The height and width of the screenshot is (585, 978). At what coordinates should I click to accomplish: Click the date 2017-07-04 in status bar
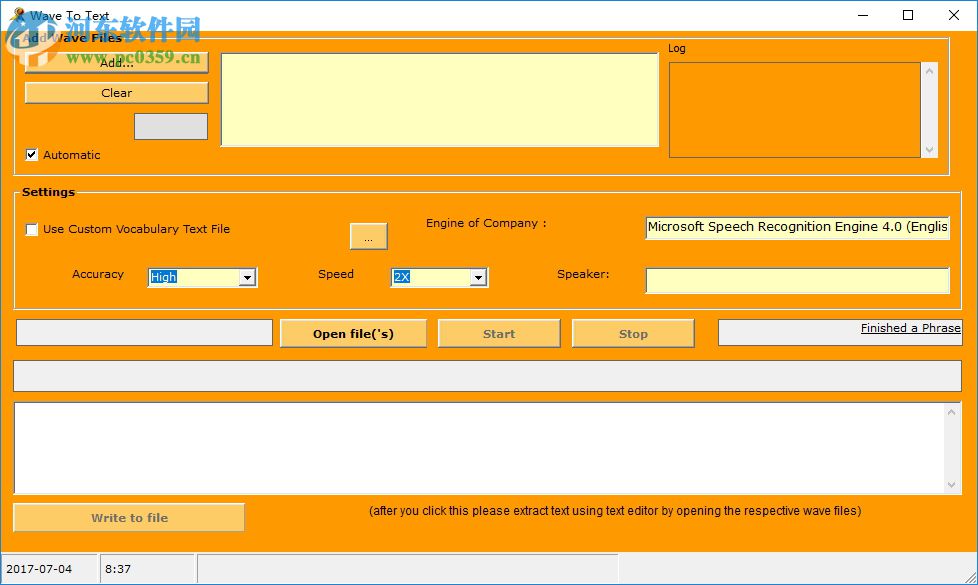click(39, 569)
